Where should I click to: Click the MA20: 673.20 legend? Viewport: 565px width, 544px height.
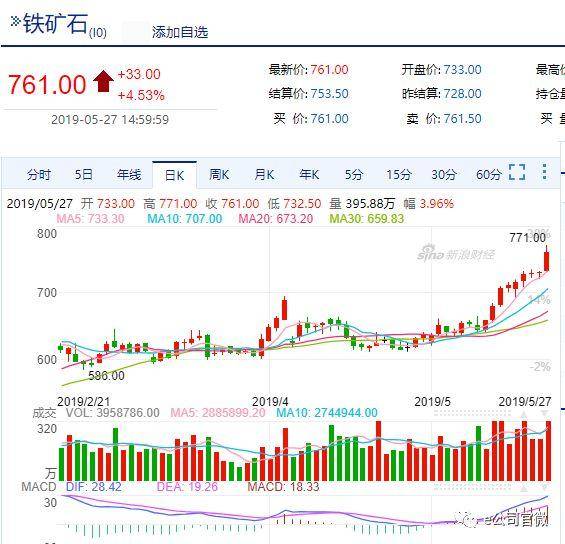pyautogui.click(x=276, y=218)
